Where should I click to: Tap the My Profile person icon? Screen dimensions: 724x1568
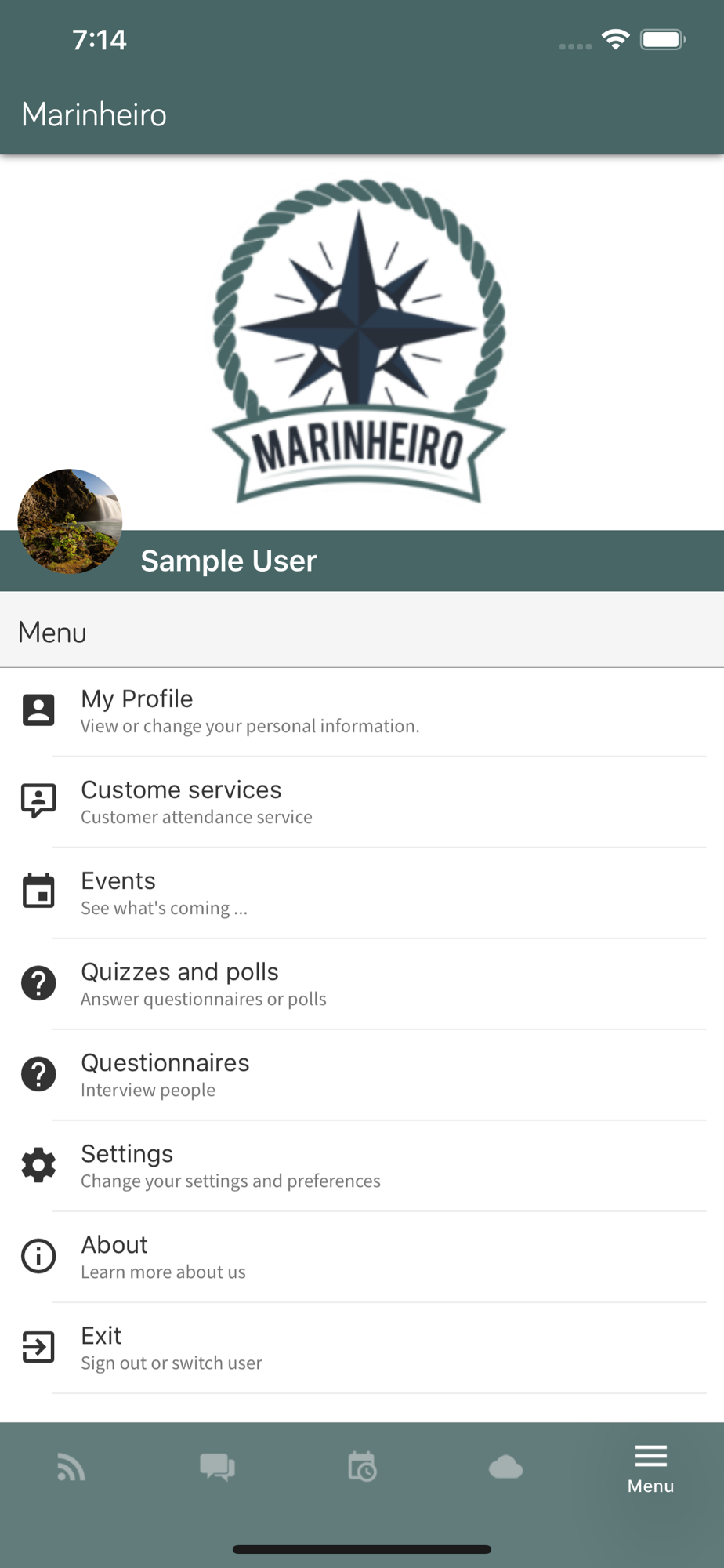pos(38,710)
